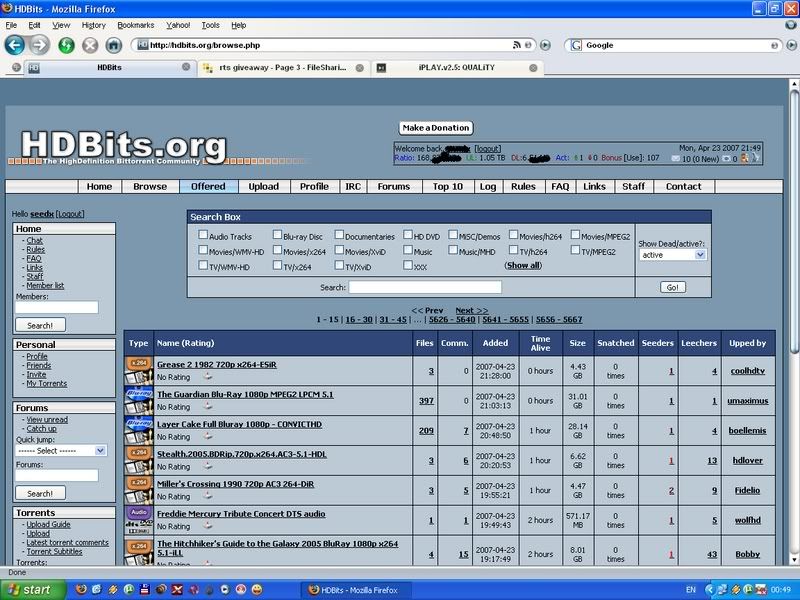Click the yellow smiley icon in Quick Launch

pos(257,590)
